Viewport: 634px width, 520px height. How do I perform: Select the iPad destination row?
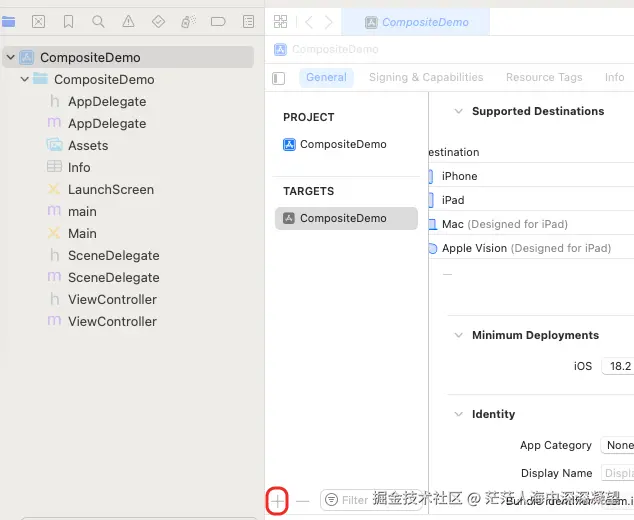531,200
